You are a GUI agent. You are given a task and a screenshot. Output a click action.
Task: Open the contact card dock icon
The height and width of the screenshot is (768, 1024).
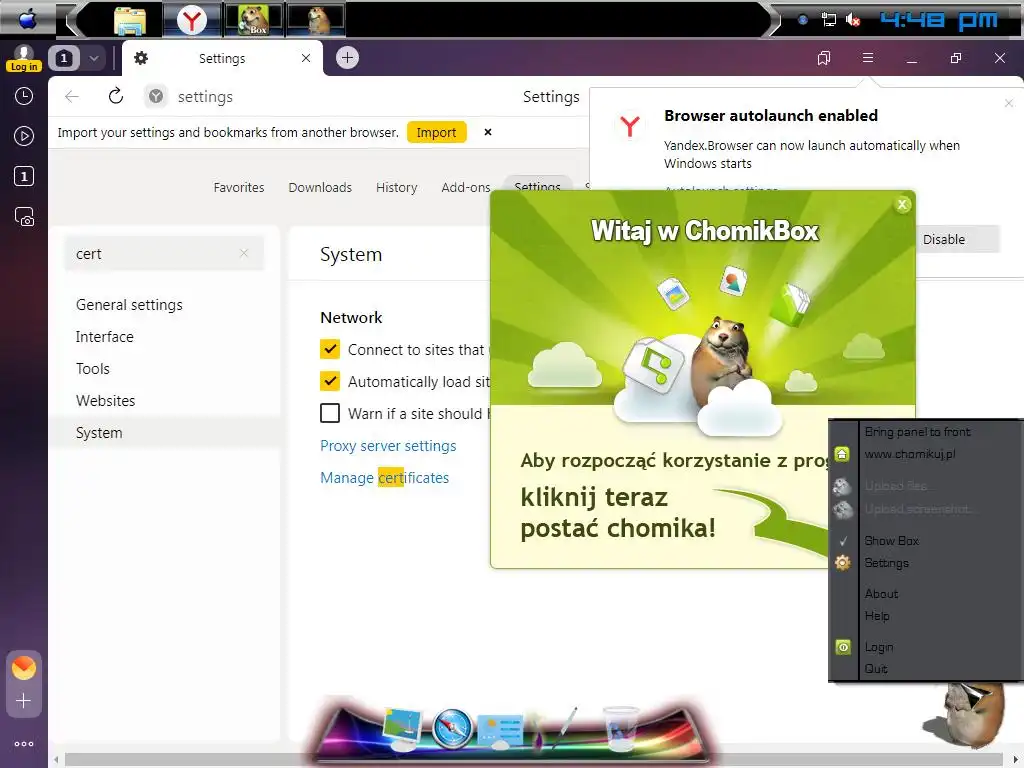click(500, 729)
